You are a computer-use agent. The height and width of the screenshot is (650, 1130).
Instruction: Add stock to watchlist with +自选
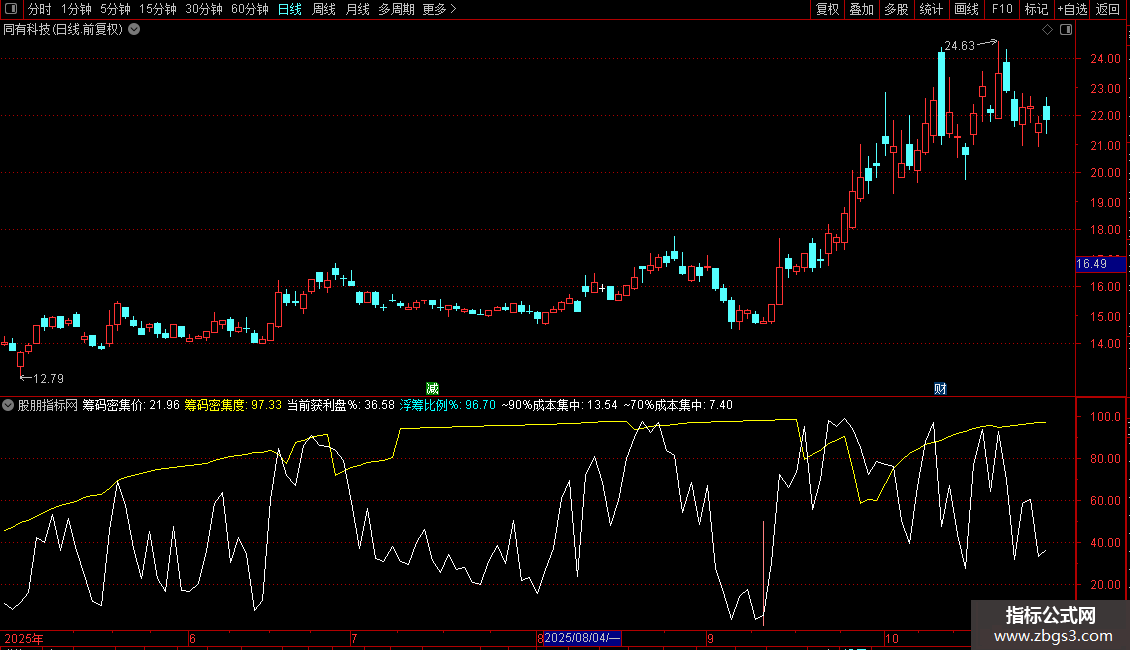(1072, 9)
